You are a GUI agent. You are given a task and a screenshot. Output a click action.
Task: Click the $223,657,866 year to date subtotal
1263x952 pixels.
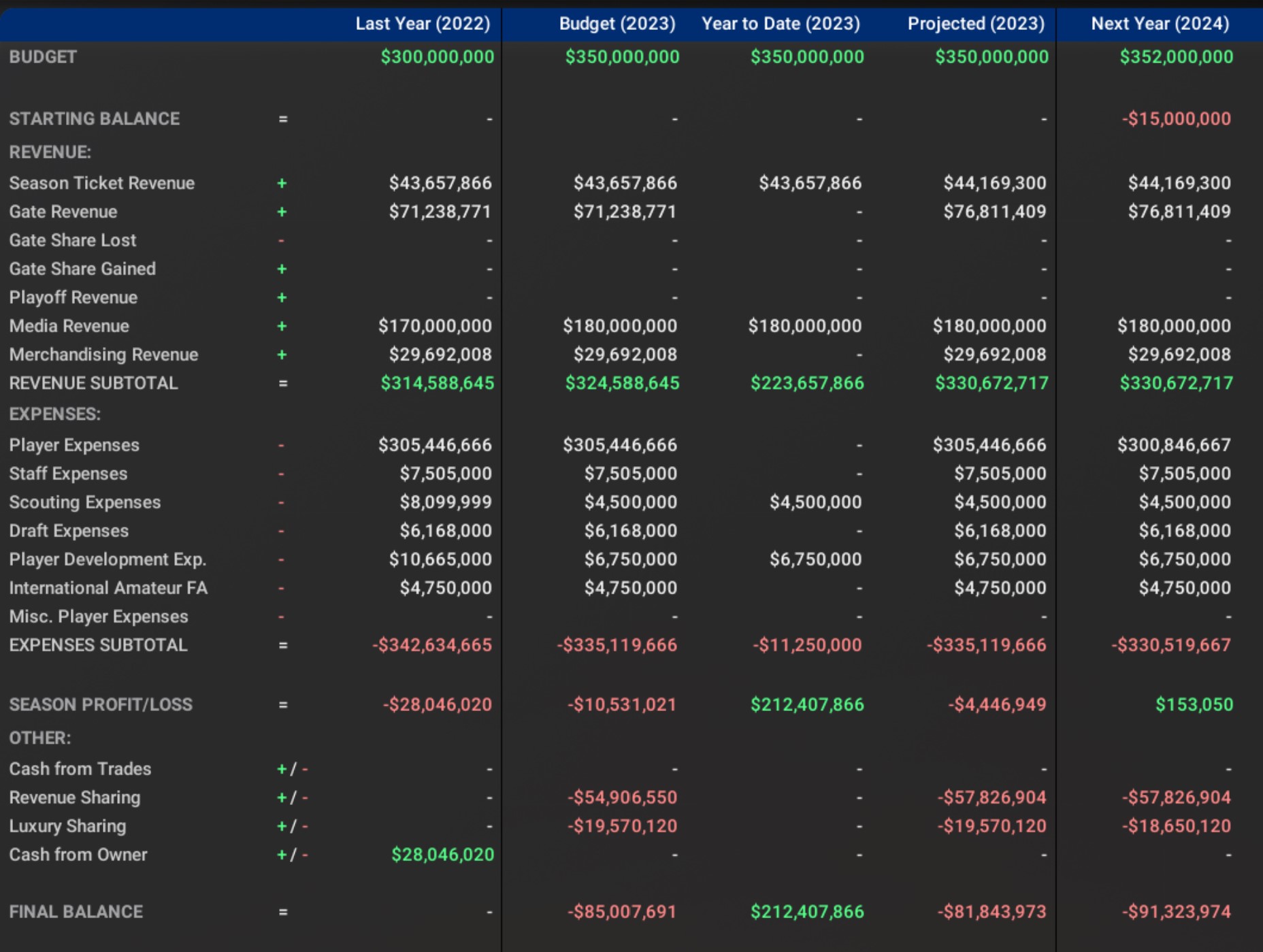click(x=807, y=383)
